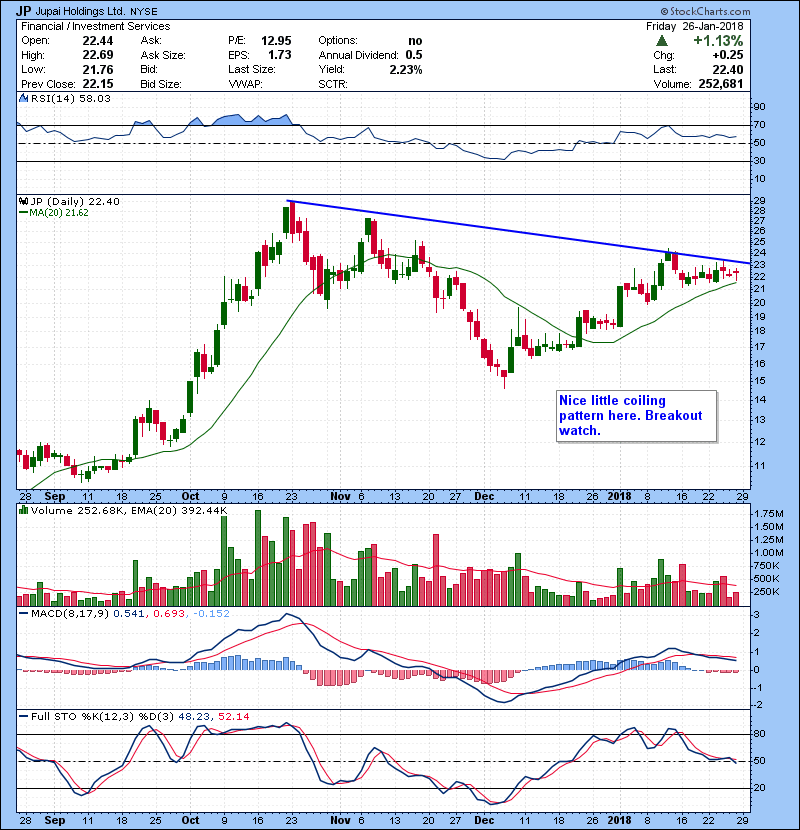The height and width of the screenshot is (830, 800).
Task: Click the Yield value 2.23%
Action: pos(406,69)
